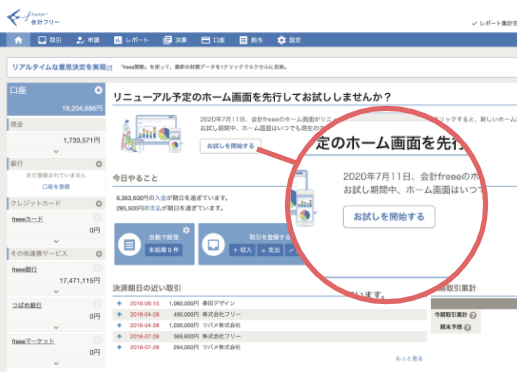517x372 pixels.
Task: Click the 支払 link in 今日やること
Action: point(155,208)
